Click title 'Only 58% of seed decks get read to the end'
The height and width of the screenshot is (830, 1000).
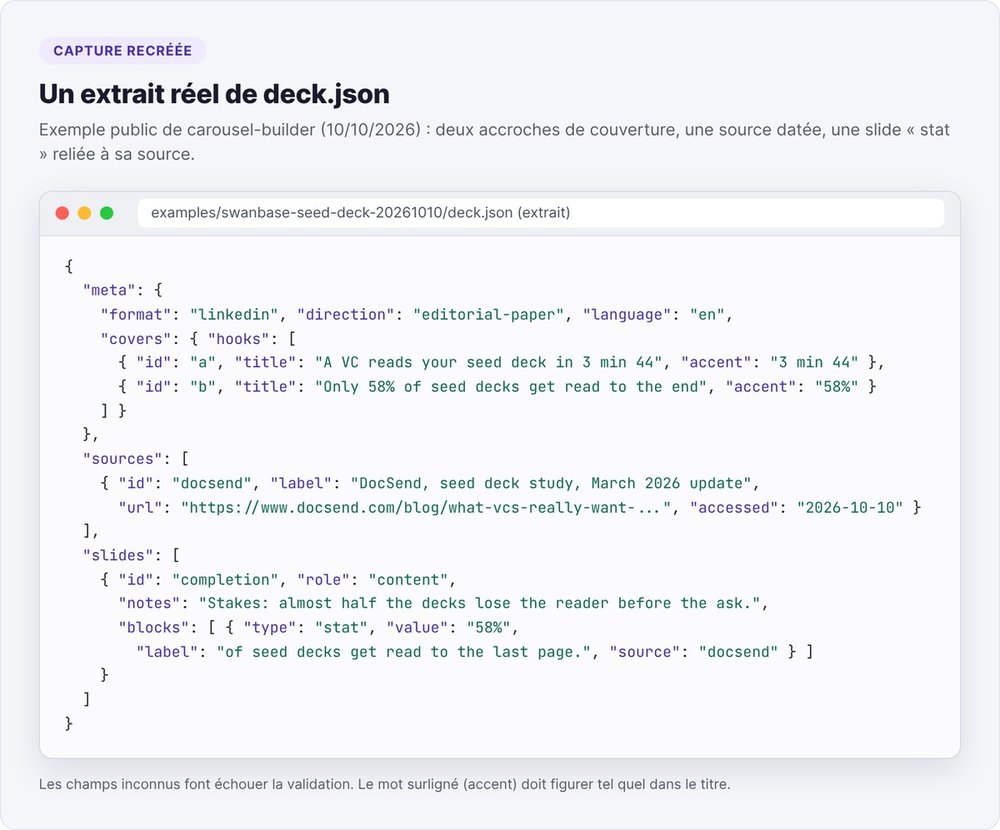pos(511,387)
